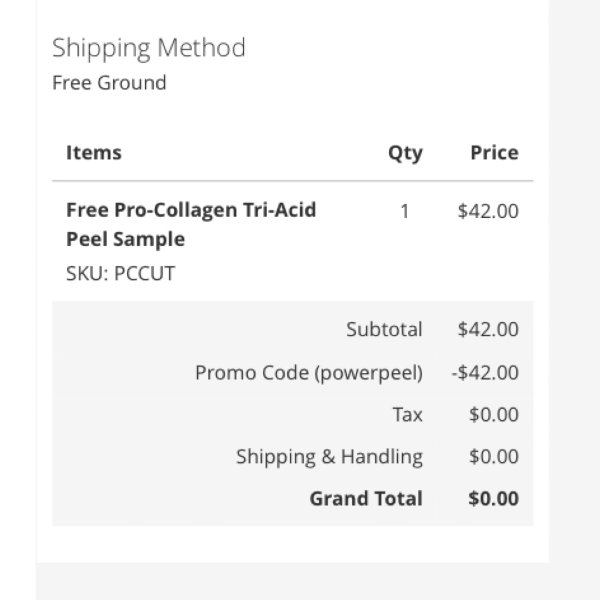
Task: Click the Shipping & Handling amount $0.00
Action: pyautogui.click(x=494, y=457)
